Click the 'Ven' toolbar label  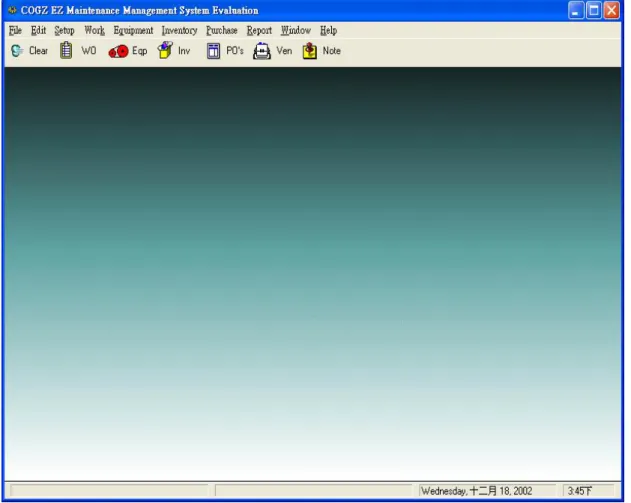(x=284, y=51)
